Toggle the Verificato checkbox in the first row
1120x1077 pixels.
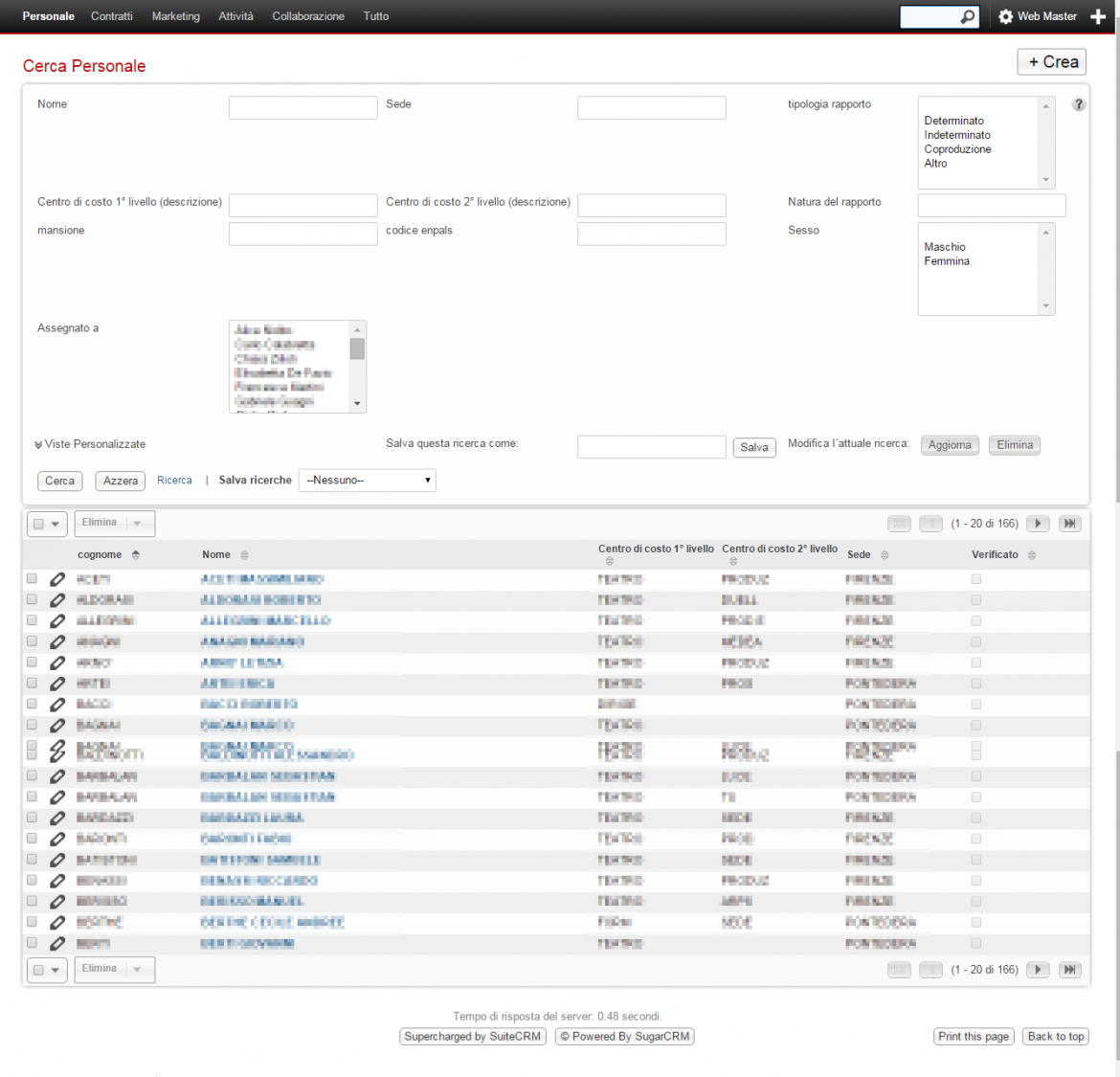(x=976, y=579)
